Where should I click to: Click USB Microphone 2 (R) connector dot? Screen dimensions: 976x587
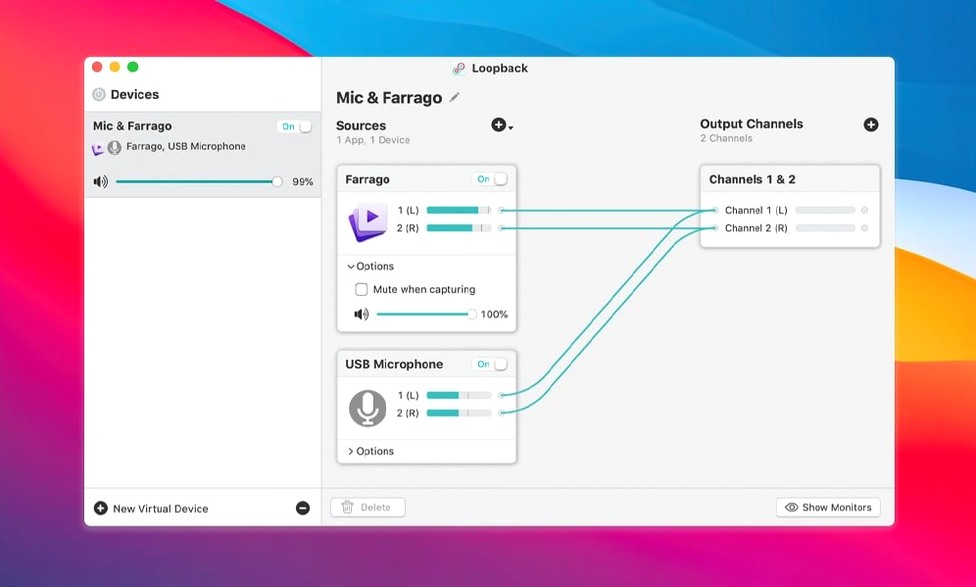502,413
